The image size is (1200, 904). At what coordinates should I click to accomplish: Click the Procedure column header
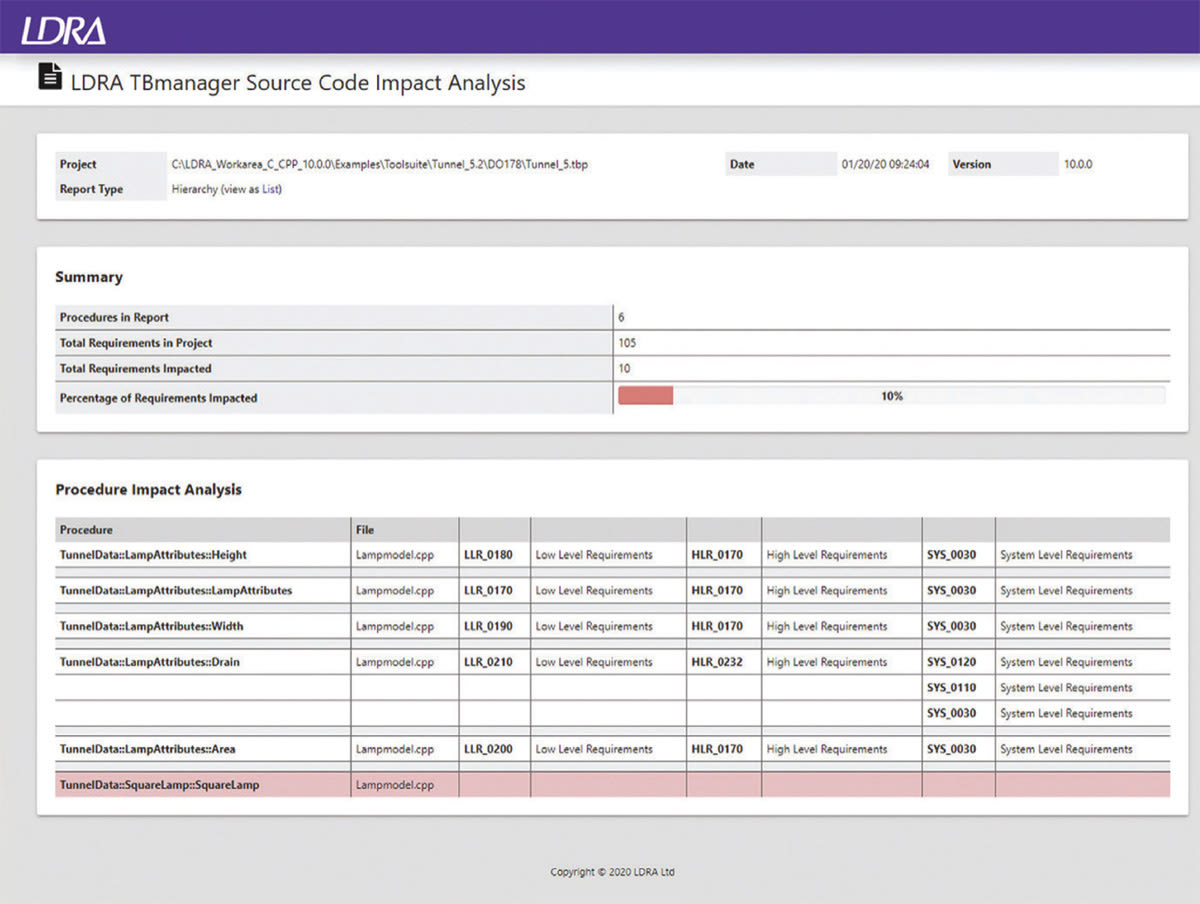pyautogui.click(x=86, y=530)
